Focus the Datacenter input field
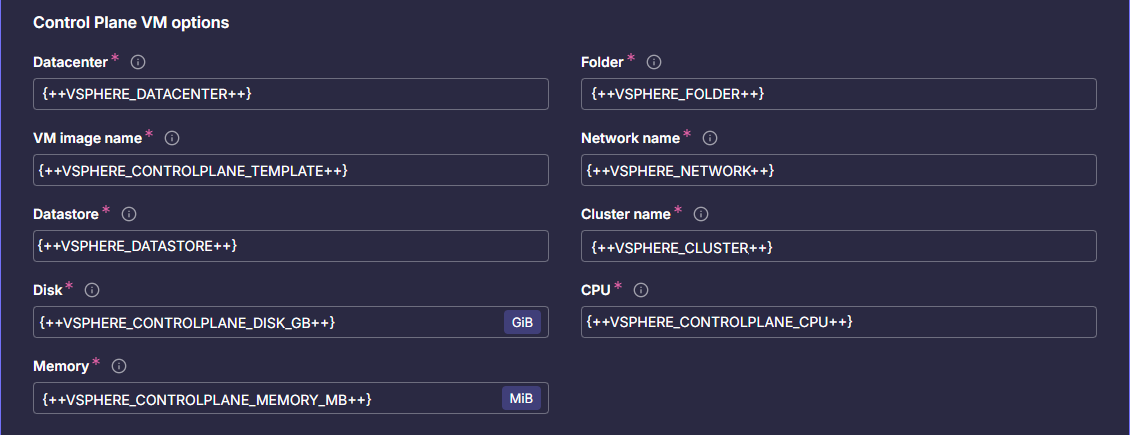The image size is (1130, 435). (290, 94)
